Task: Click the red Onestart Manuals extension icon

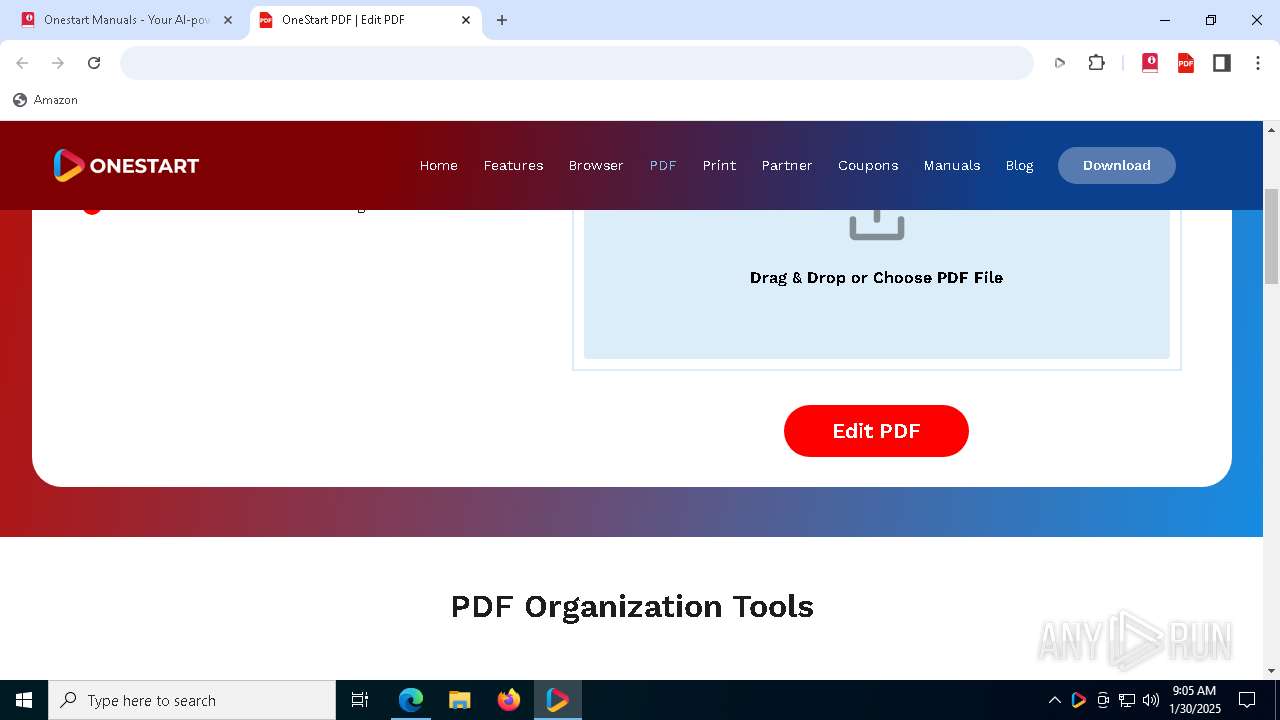Action: coord(1150,63)
